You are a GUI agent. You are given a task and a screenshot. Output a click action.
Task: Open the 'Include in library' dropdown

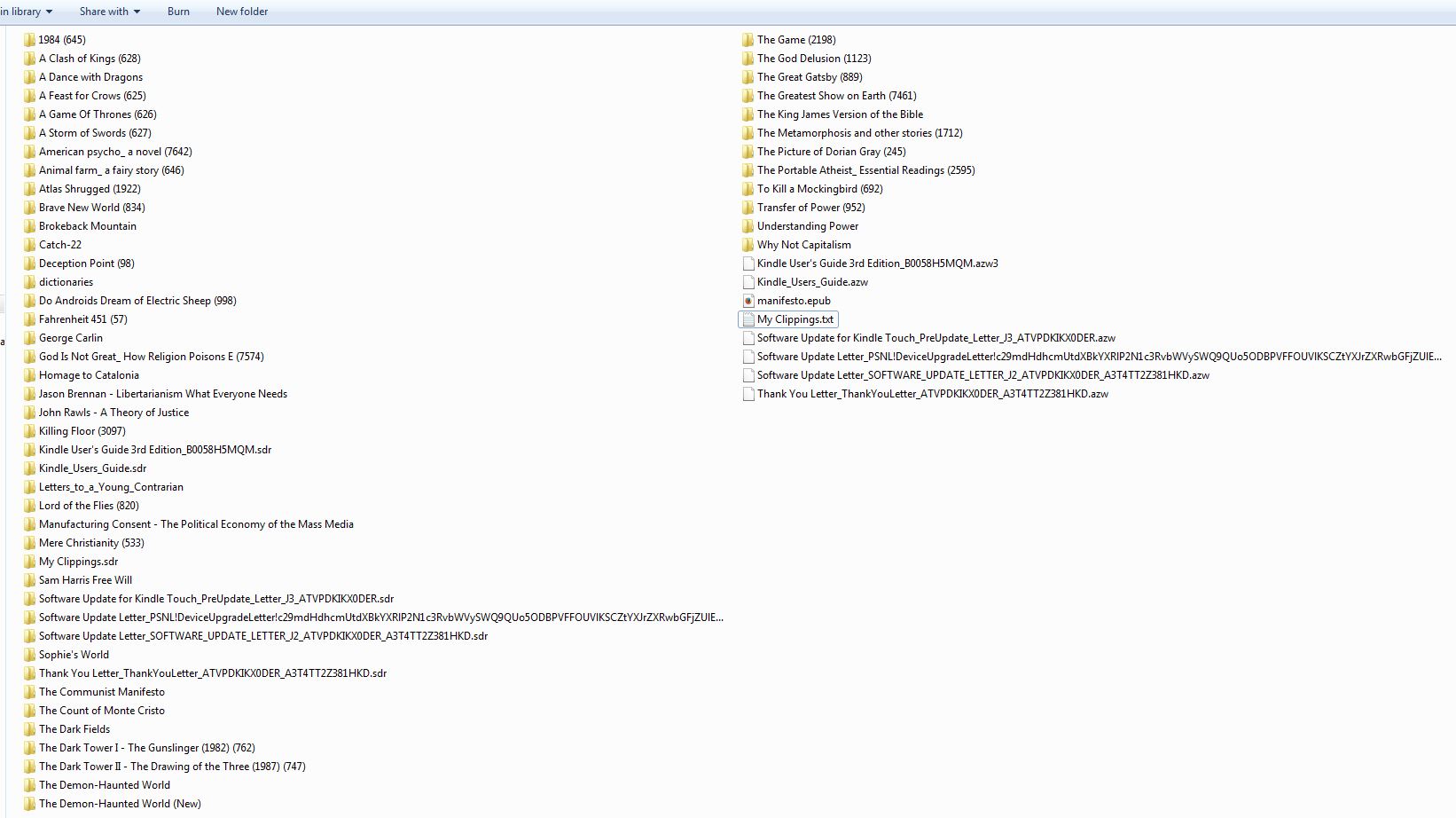27,12
